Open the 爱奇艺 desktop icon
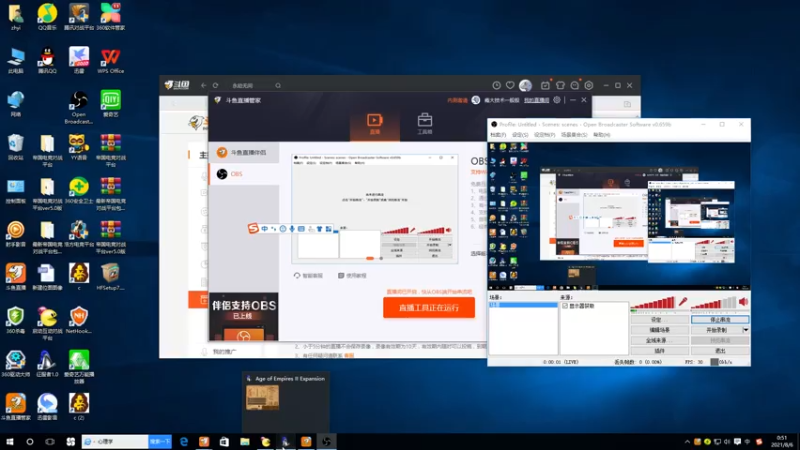800x450 pixels. coord(110,104)
